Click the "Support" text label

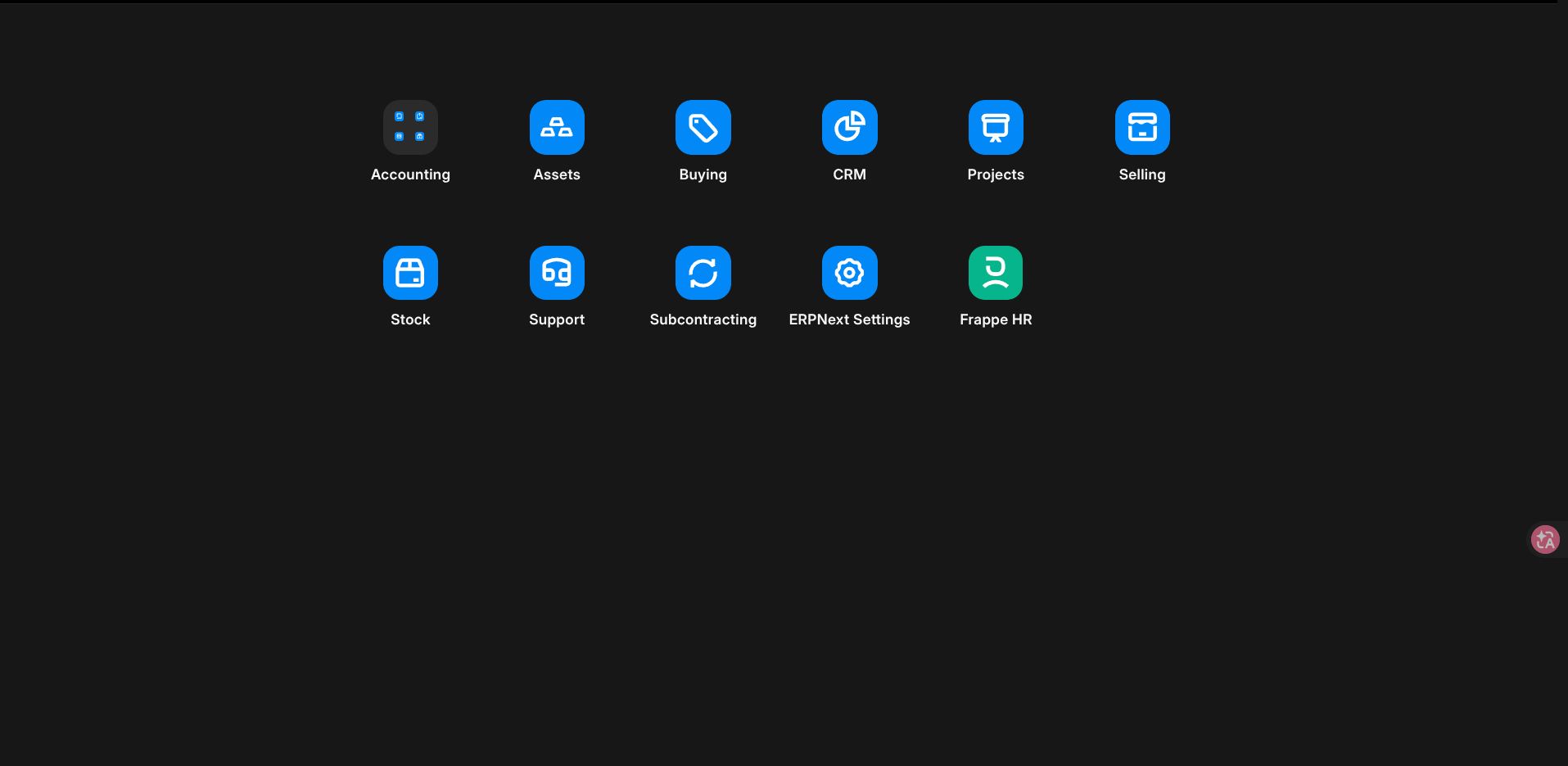pos(557,320)
